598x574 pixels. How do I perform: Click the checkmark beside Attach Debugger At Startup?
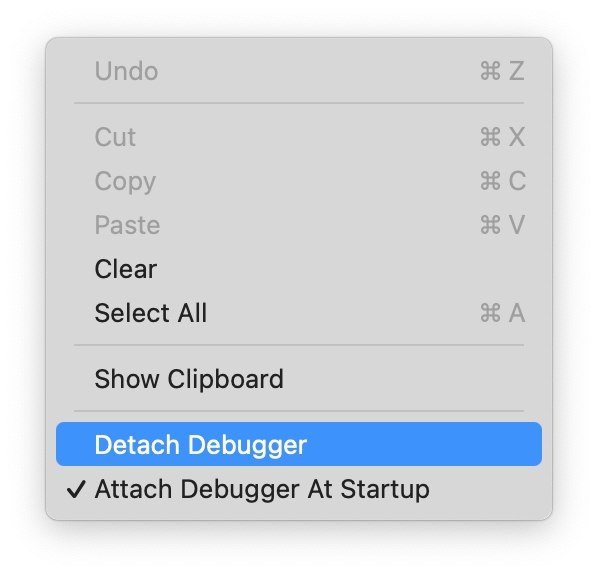[x=76, y=489]
